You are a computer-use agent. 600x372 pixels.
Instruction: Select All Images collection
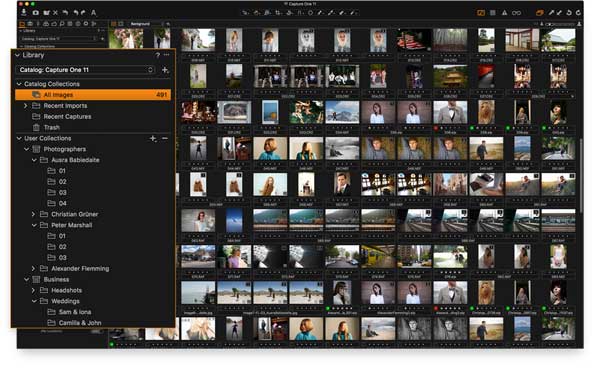click(x=93, y=95)
